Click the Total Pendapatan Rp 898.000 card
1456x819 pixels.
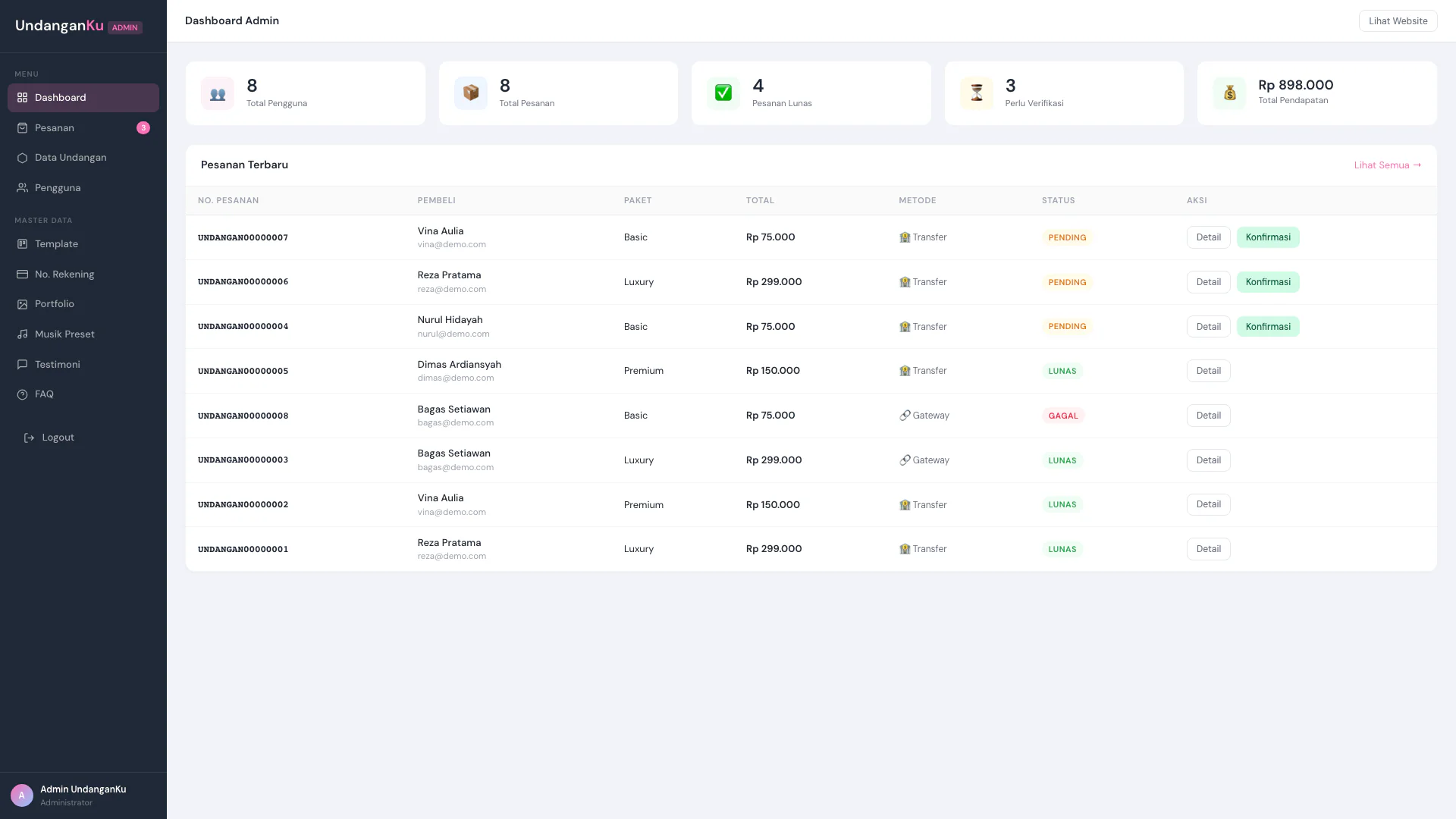(1317, 93)
